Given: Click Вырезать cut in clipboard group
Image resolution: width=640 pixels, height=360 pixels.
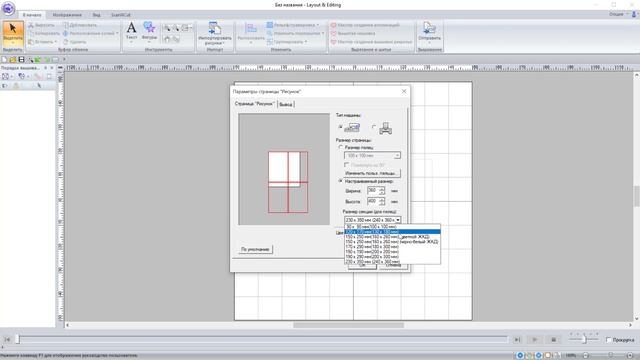Looking at the screenshot, I should coord(41,25).
